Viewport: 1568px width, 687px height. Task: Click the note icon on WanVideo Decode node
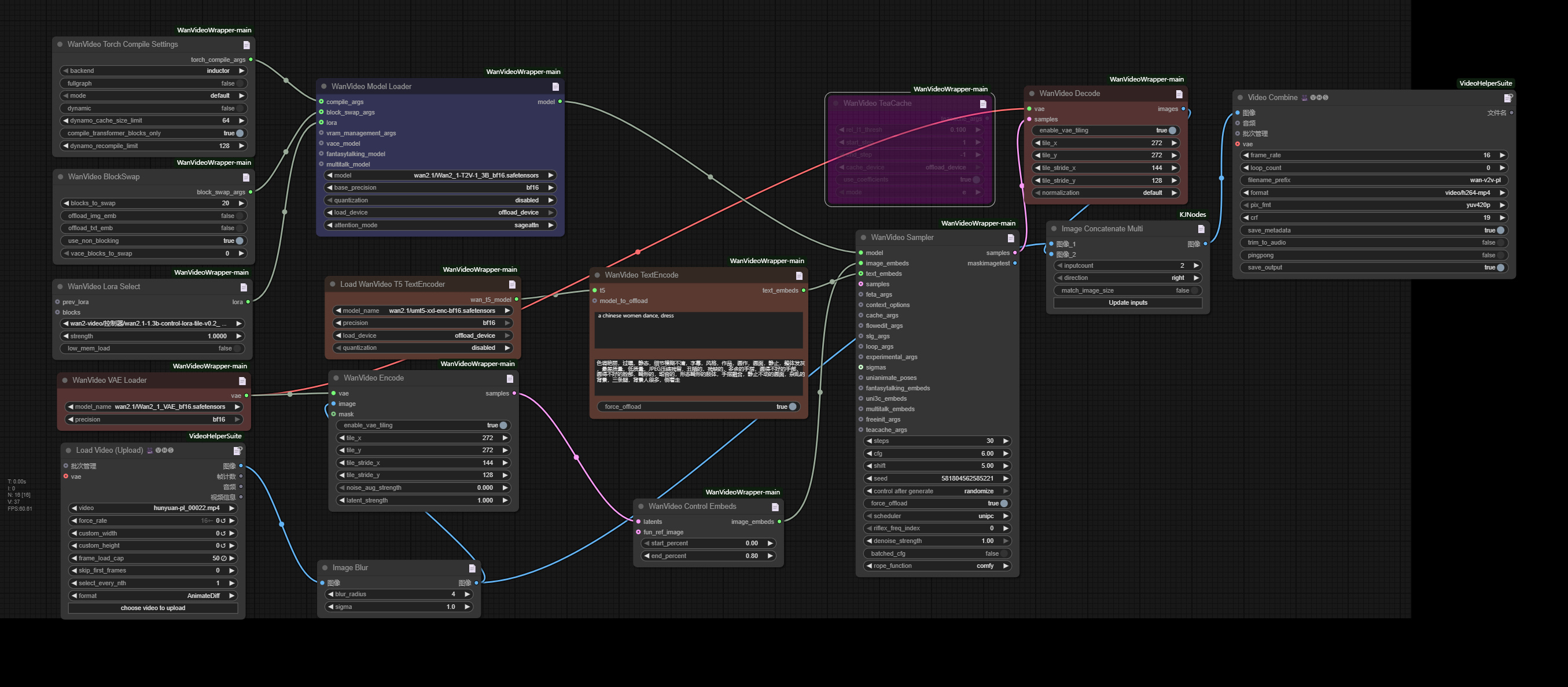coord(1180,94)
